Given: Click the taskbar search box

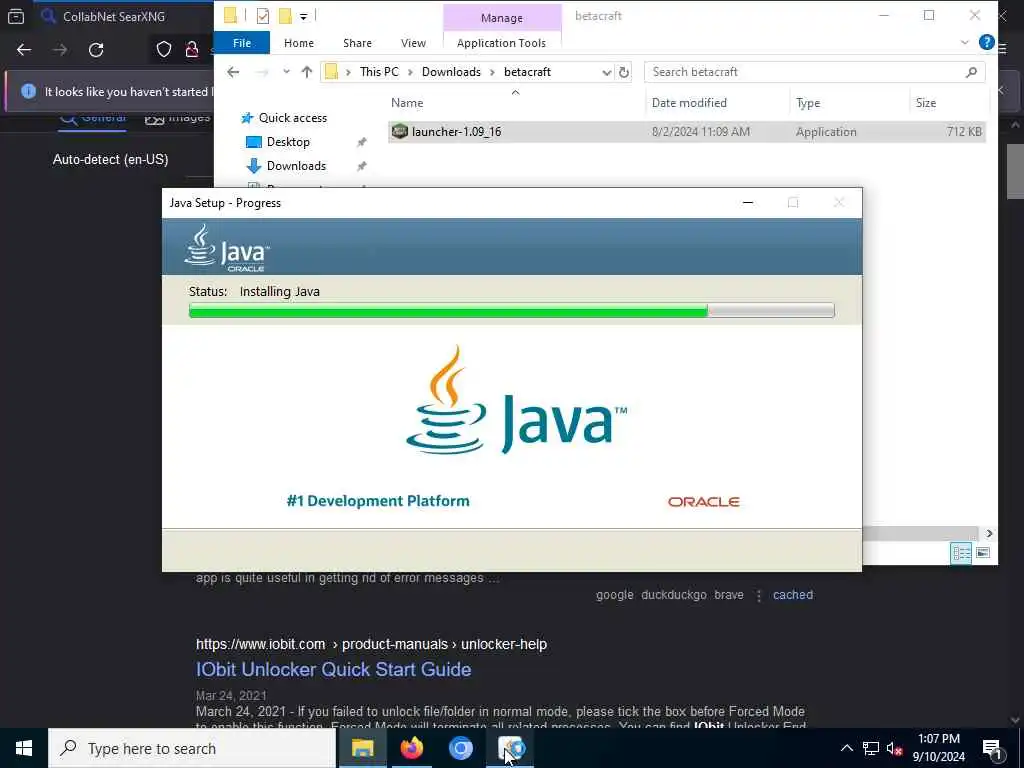Looking at the screenshot, I should [x=192, y=748].
